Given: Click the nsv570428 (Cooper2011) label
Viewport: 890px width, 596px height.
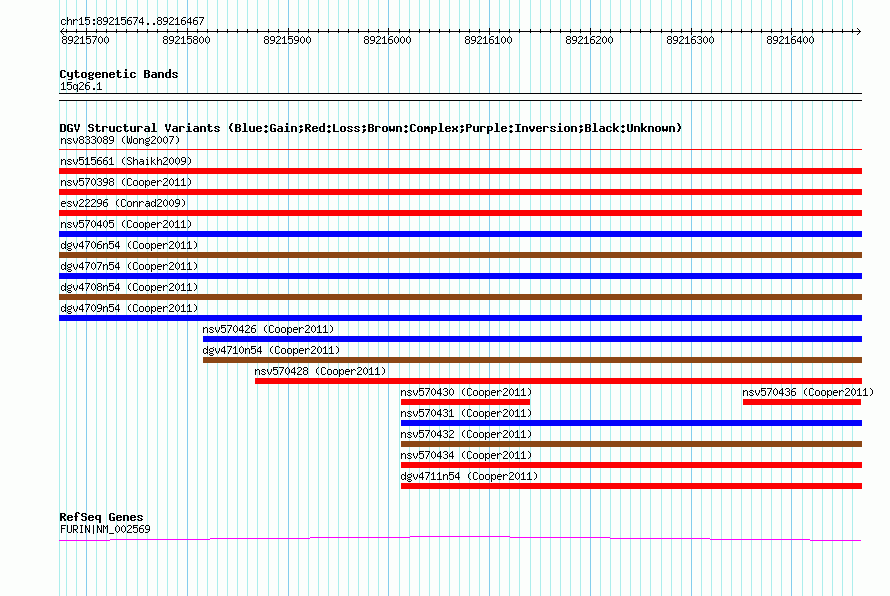Looking at the screenshot, I should [320, 371].
